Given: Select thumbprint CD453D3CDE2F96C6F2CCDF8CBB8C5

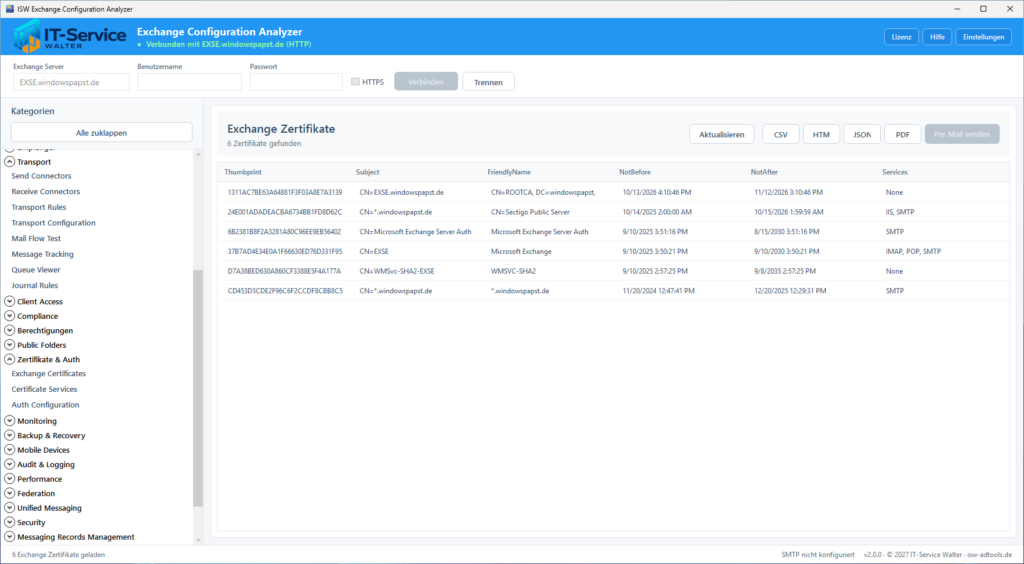Looking at the screenshot, I should [x=285, y=290].
